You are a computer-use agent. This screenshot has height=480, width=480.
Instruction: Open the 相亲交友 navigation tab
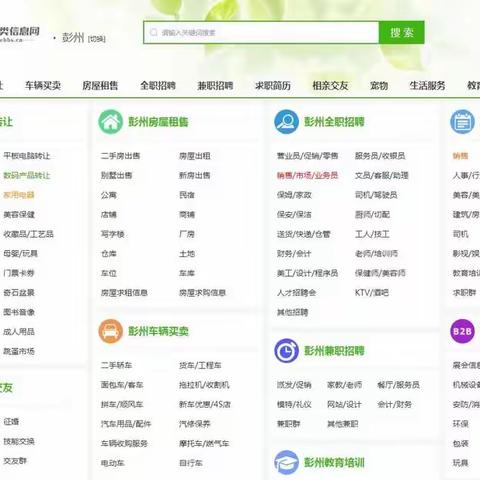[x=330, y=86]
